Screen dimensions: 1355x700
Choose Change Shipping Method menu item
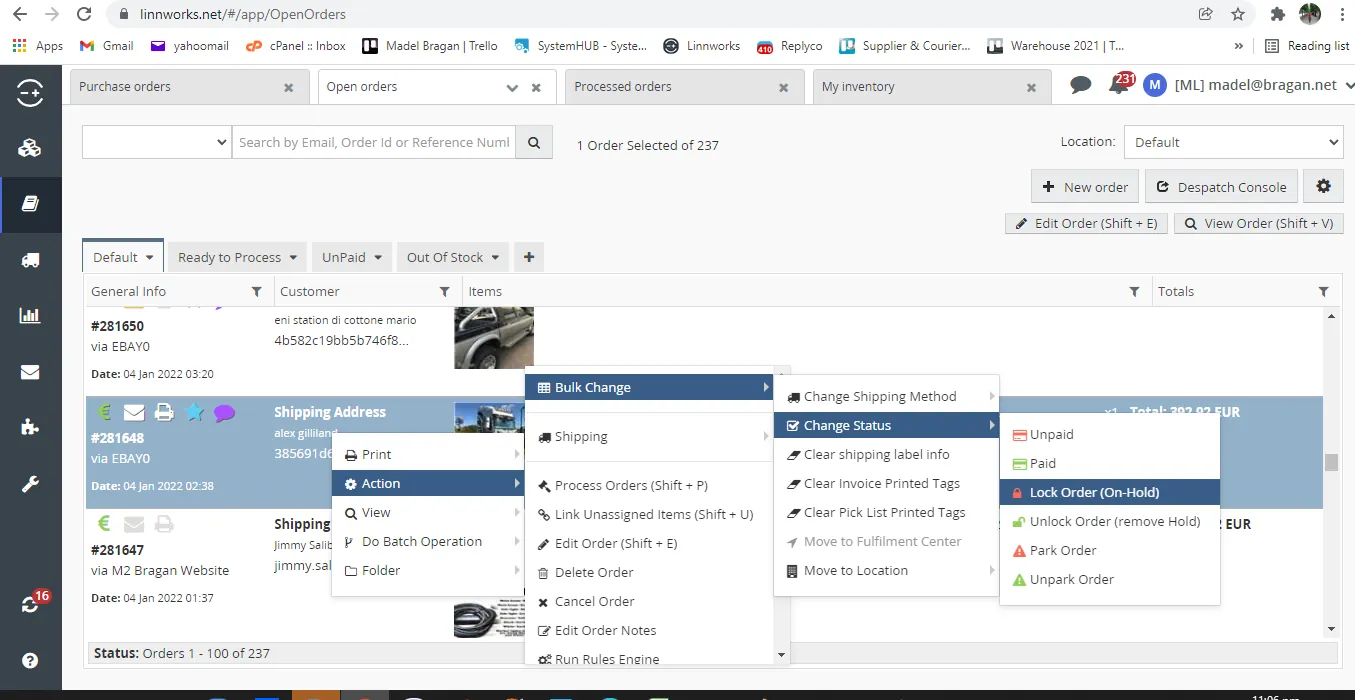click(x=887, y=396)
